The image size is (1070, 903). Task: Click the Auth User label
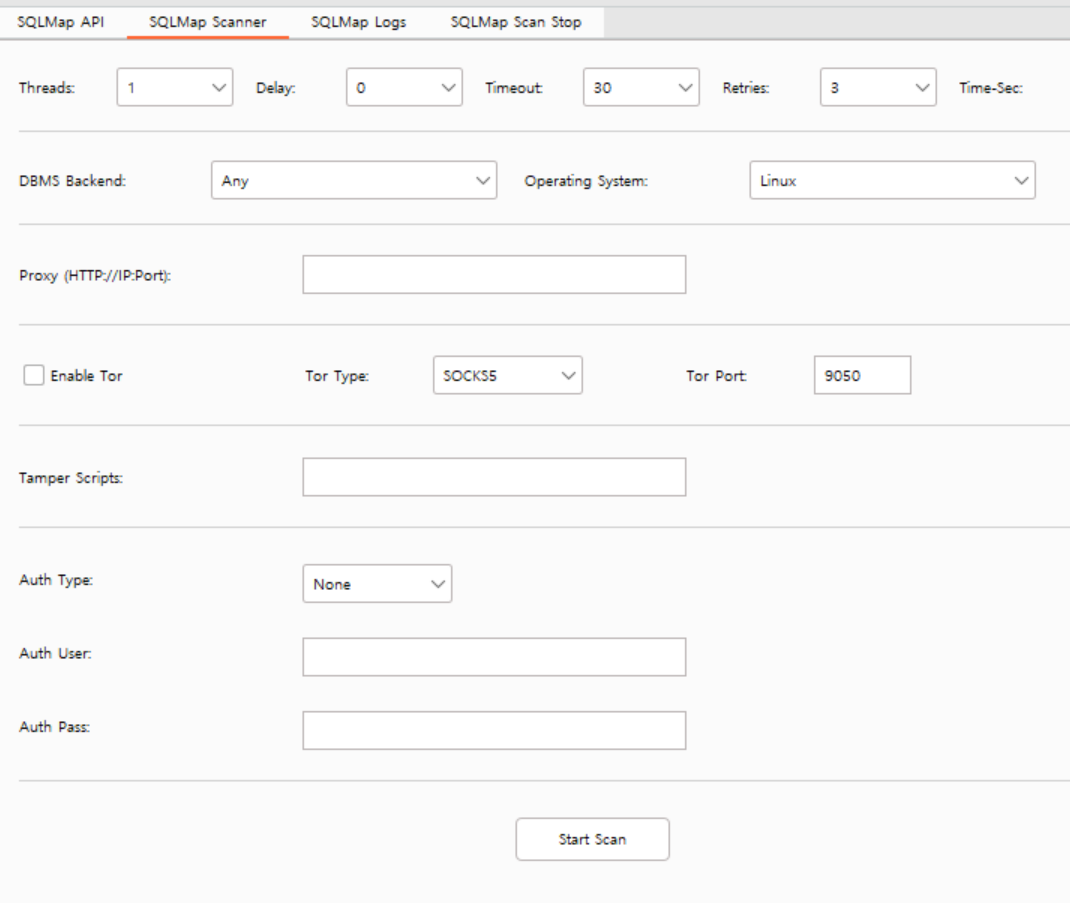pyautogui.click(x=55, y=653)
